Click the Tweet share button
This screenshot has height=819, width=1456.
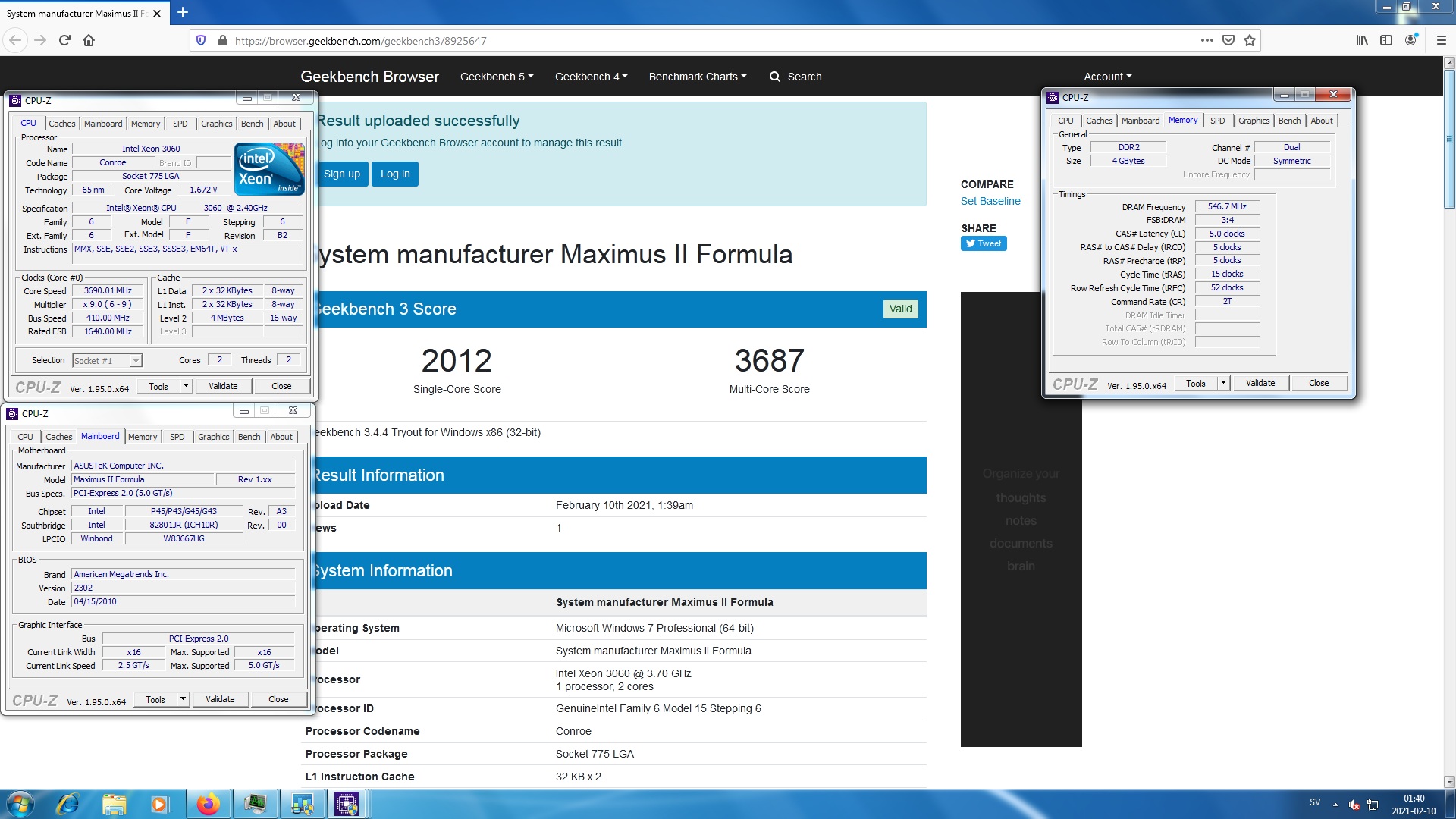click(984, 243)
